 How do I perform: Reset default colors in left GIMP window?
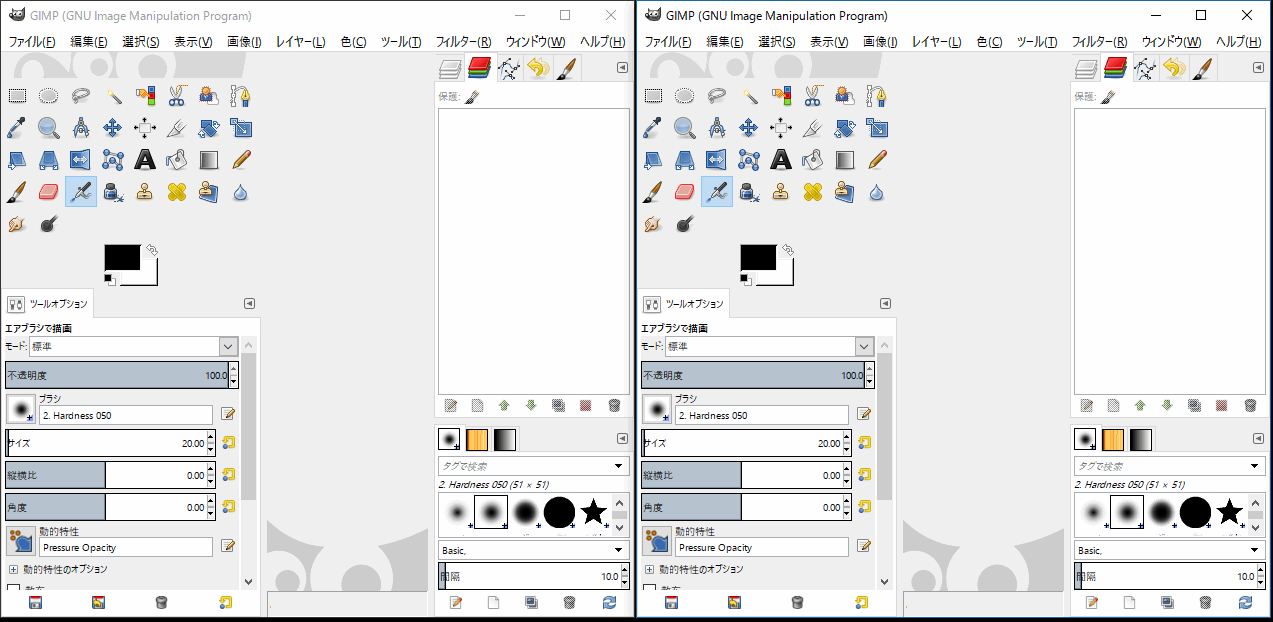tap(110, 279)
